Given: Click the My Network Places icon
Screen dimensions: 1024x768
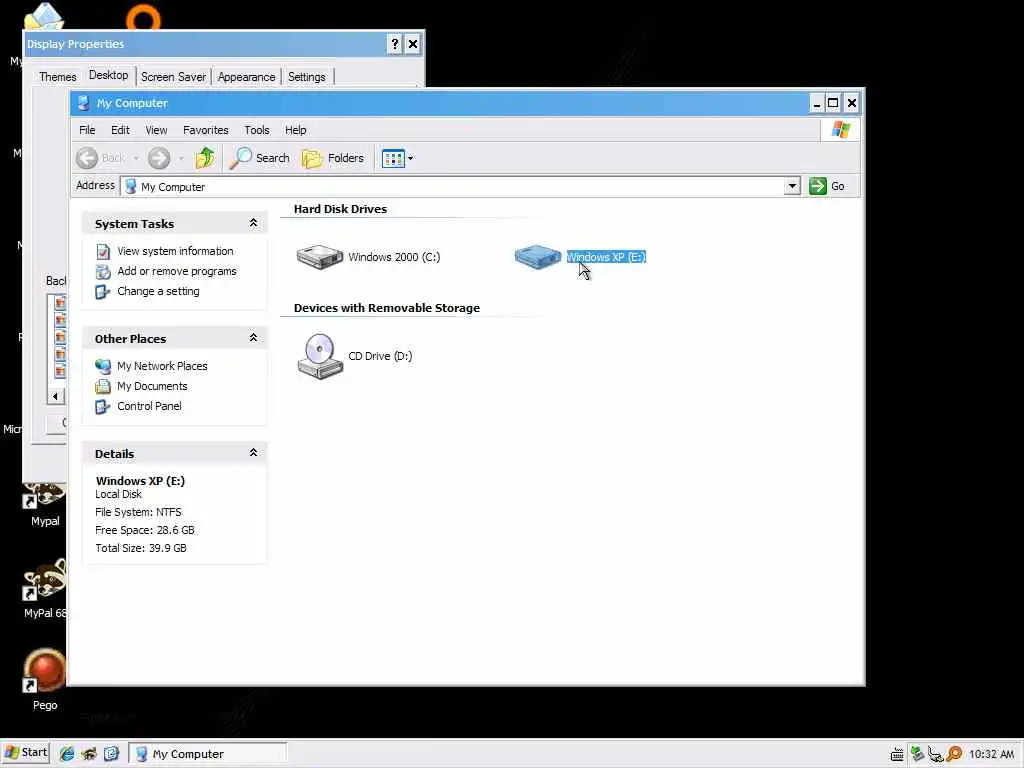Looking at the screenshot, I should tap(103, 366).
